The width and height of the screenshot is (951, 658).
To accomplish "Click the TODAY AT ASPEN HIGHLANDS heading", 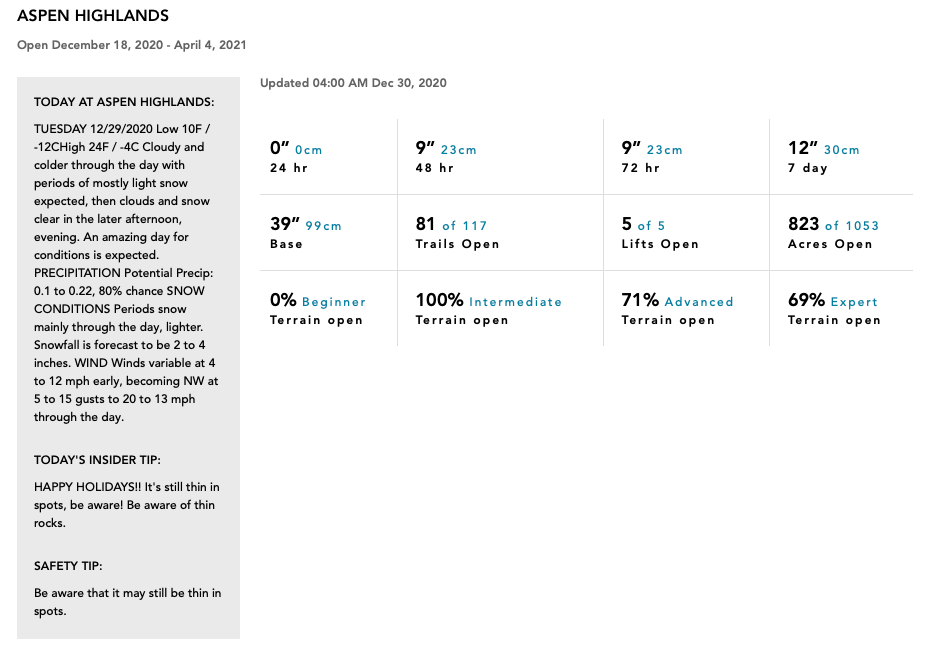I will point(124,102).
